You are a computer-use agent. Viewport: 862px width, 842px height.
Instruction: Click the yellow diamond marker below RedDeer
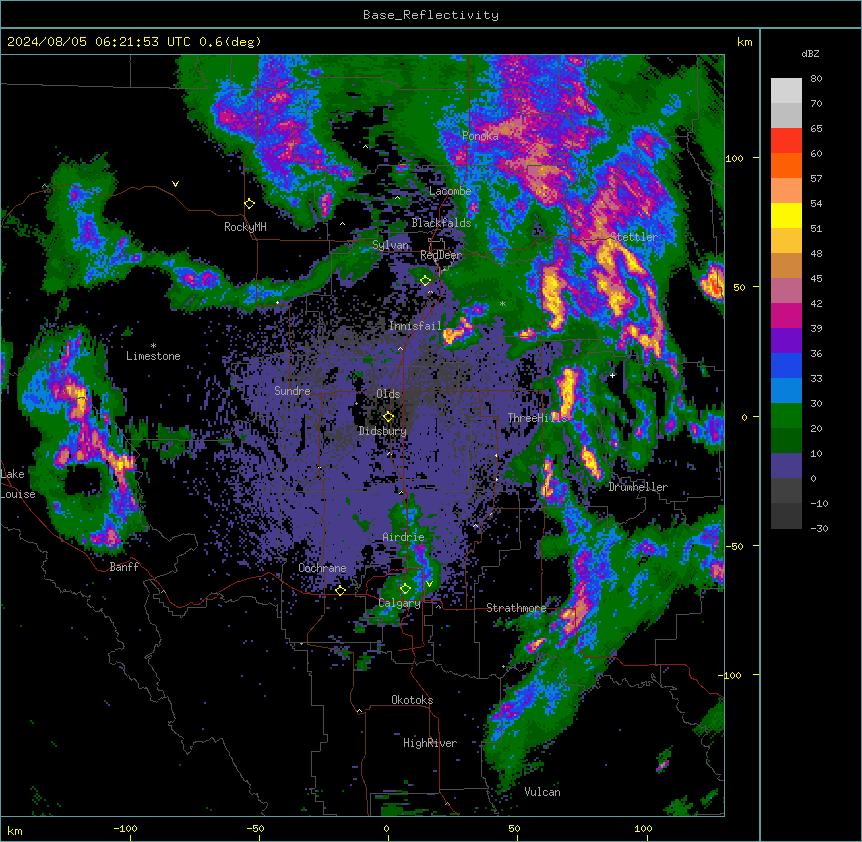pos(425,280)
